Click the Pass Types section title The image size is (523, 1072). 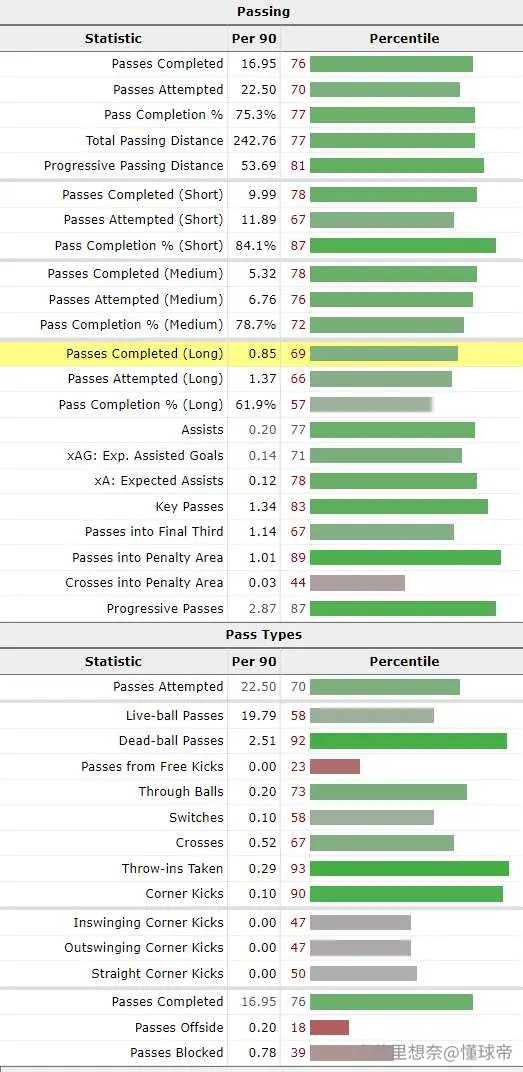(x=263, y=634)
